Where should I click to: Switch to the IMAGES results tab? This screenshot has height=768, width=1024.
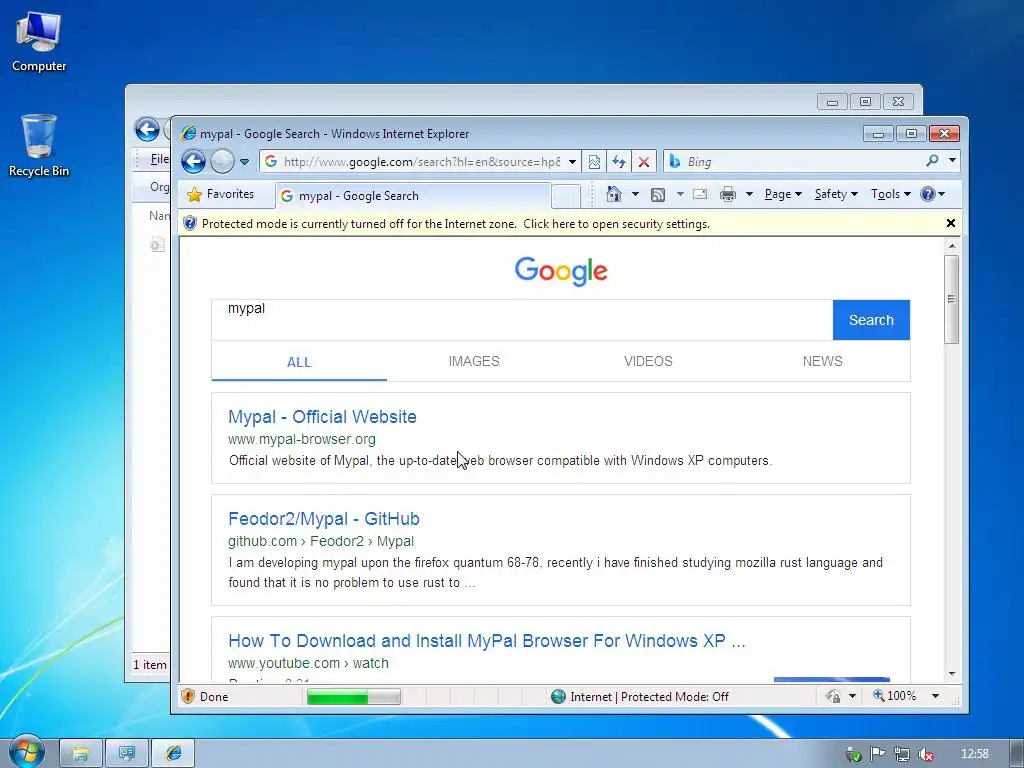click(474, 361)
